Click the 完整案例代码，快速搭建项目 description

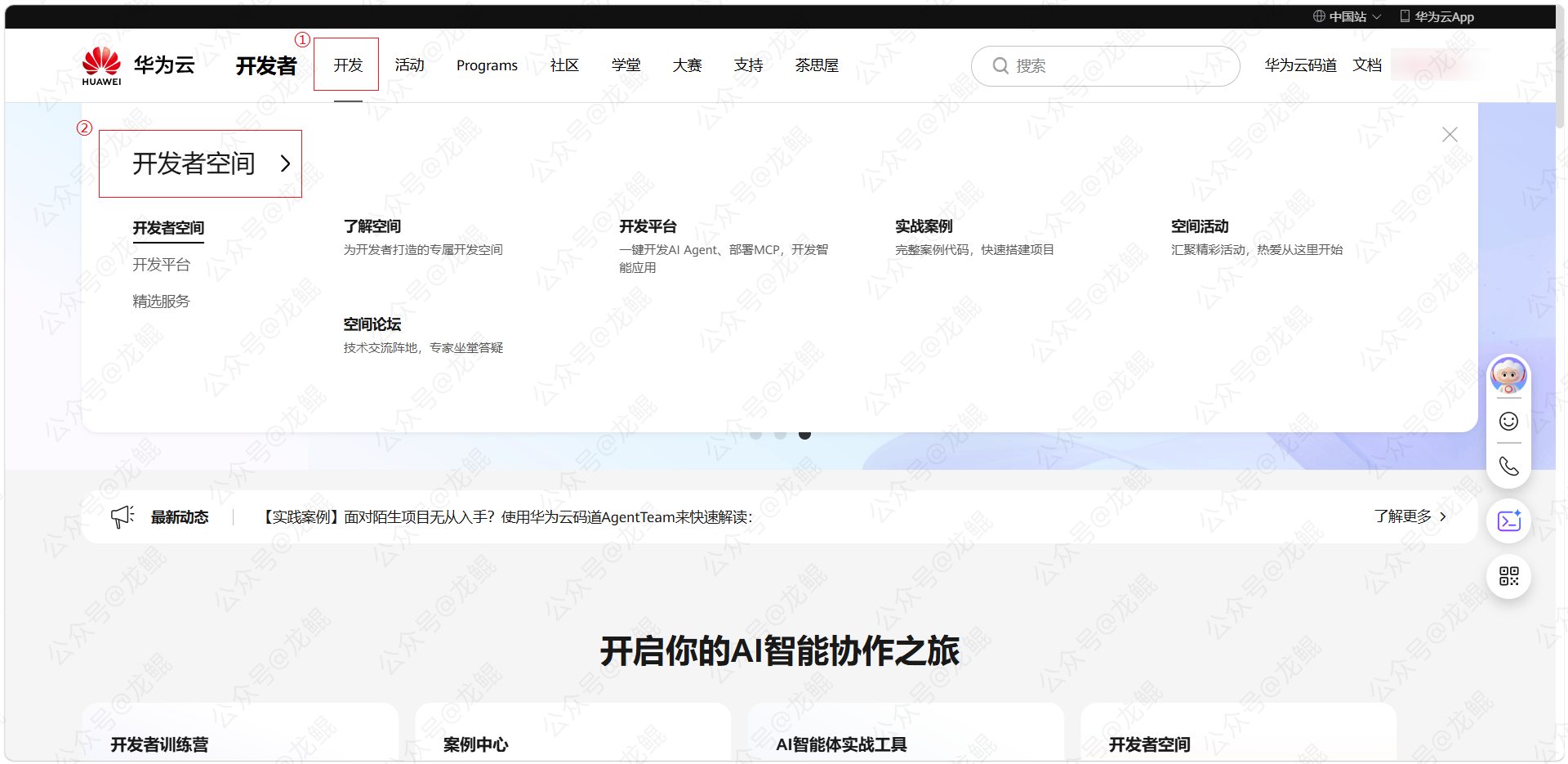(975, 250)
